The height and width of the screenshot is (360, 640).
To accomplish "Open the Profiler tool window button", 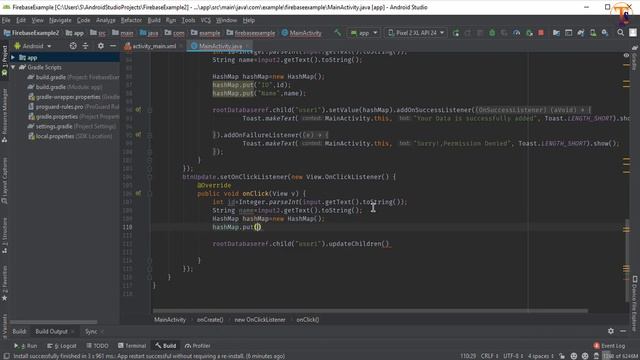I will coord(198,346).
